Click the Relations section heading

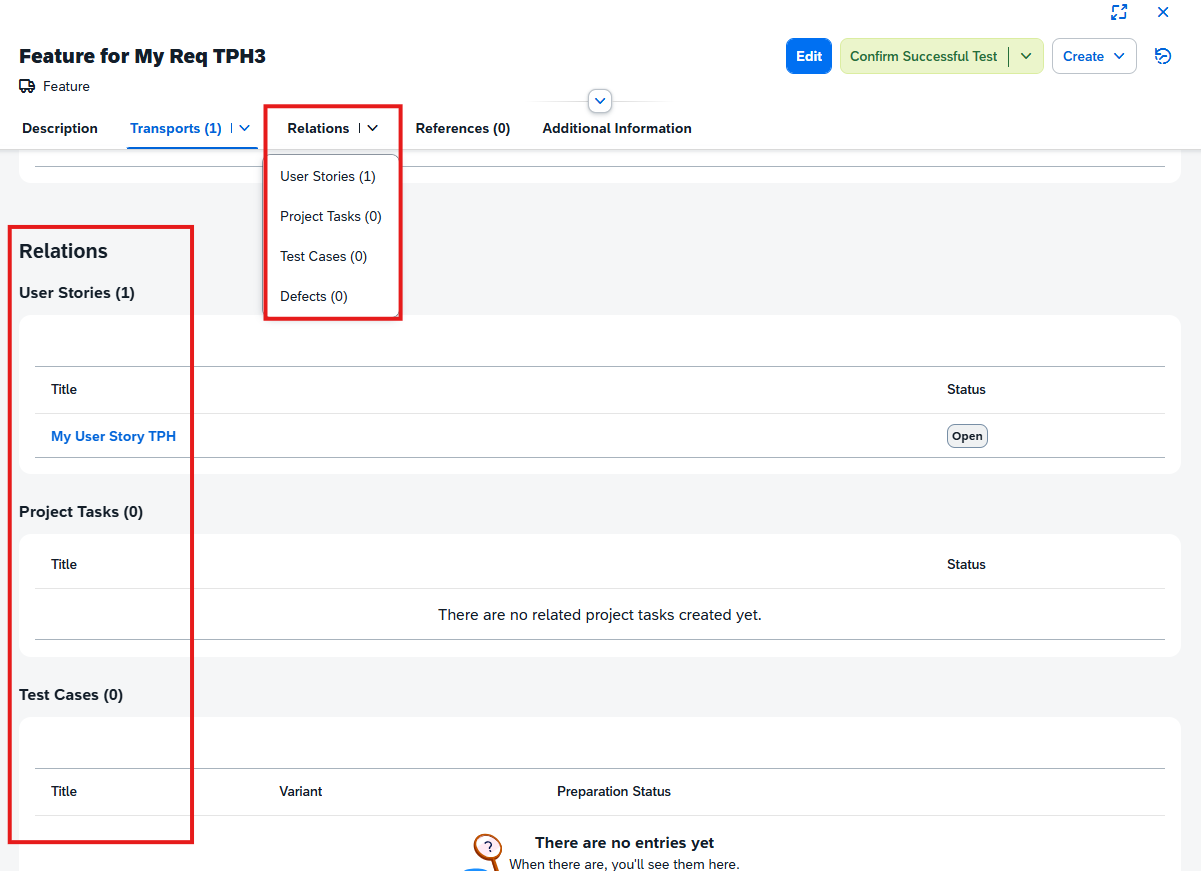63,251
